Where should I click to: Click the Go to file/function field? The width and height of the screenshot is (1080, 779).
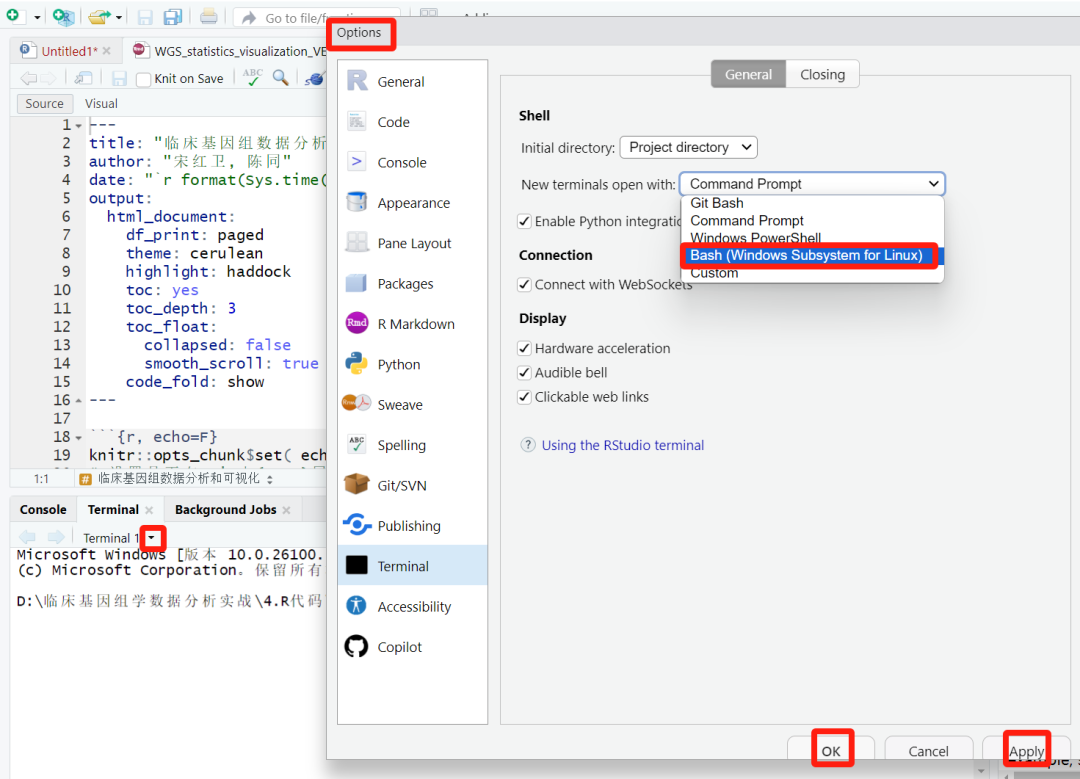[317, 18]
